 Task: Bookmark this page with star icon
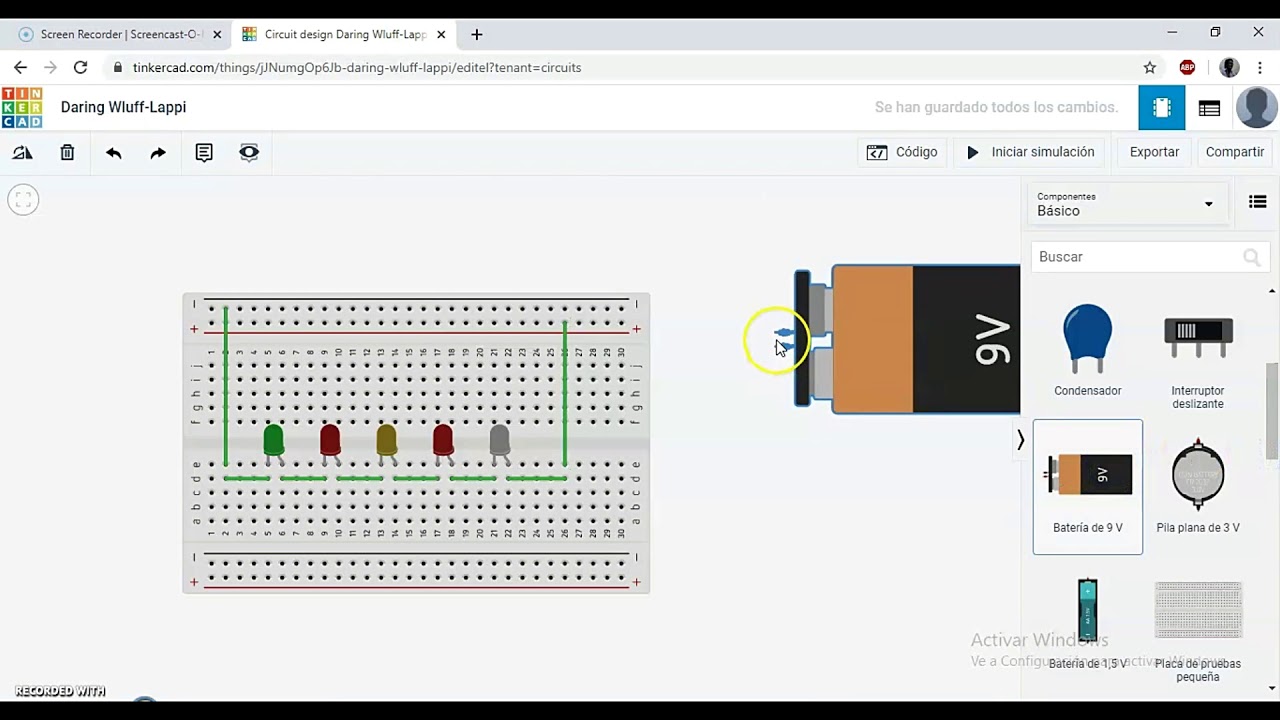[x=1150, y=67]
